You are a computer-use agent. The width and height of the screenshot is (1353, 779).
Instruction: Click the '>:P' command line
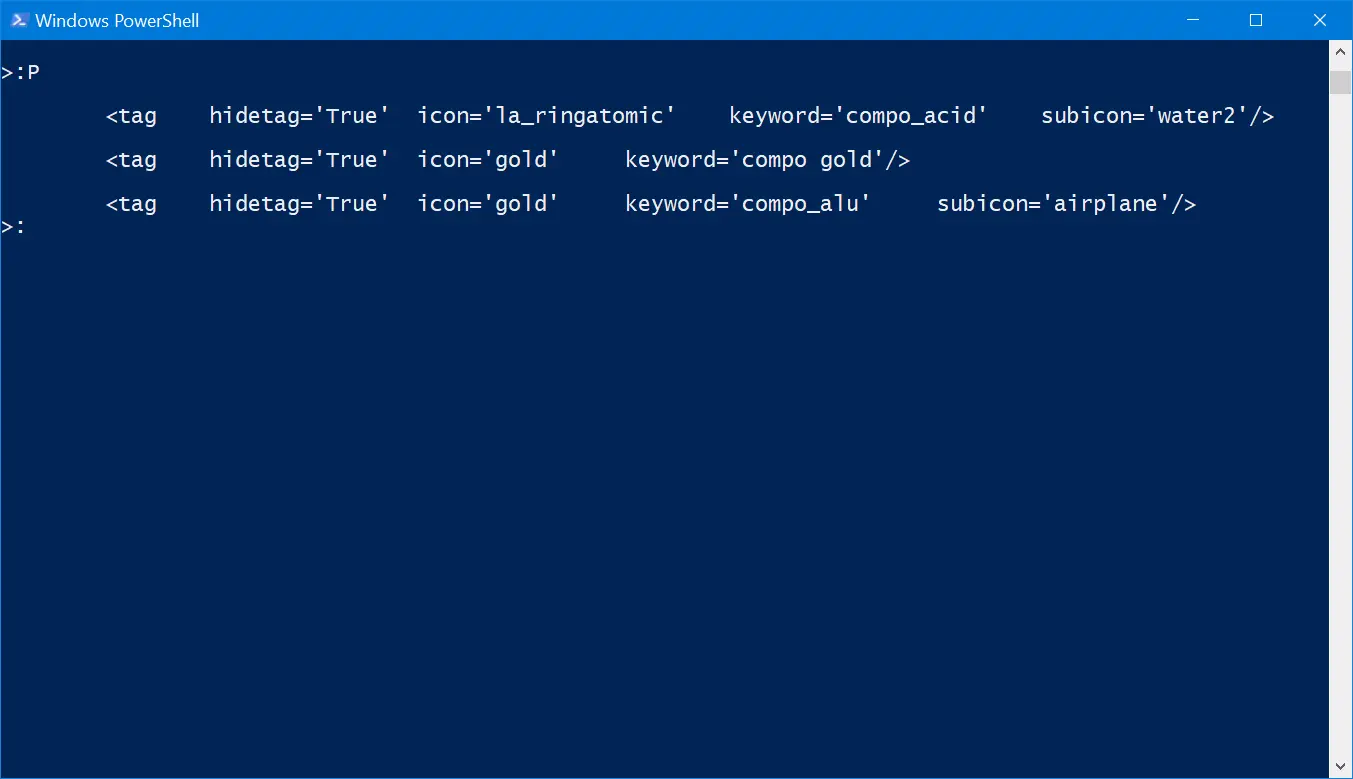(21, 72)
